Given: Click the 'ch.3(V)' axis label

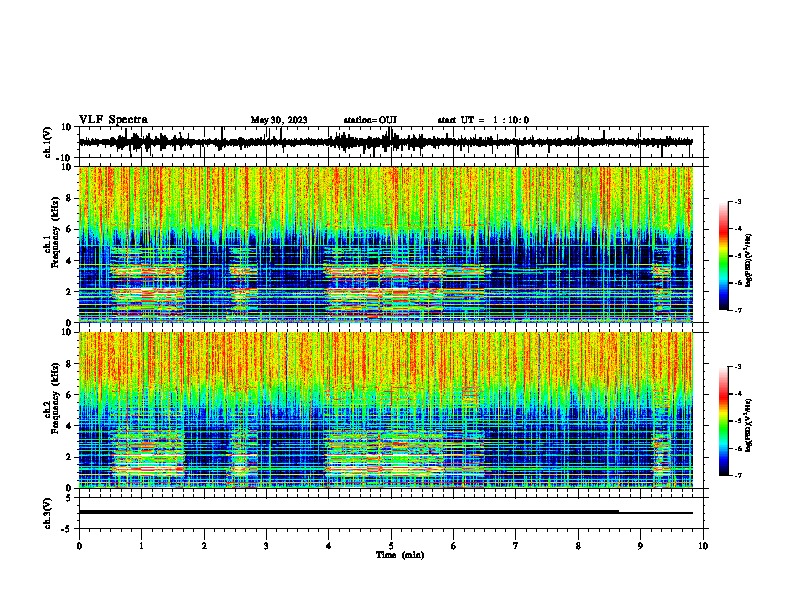Looking at the screenshot, I should click(x=48, y=513).
